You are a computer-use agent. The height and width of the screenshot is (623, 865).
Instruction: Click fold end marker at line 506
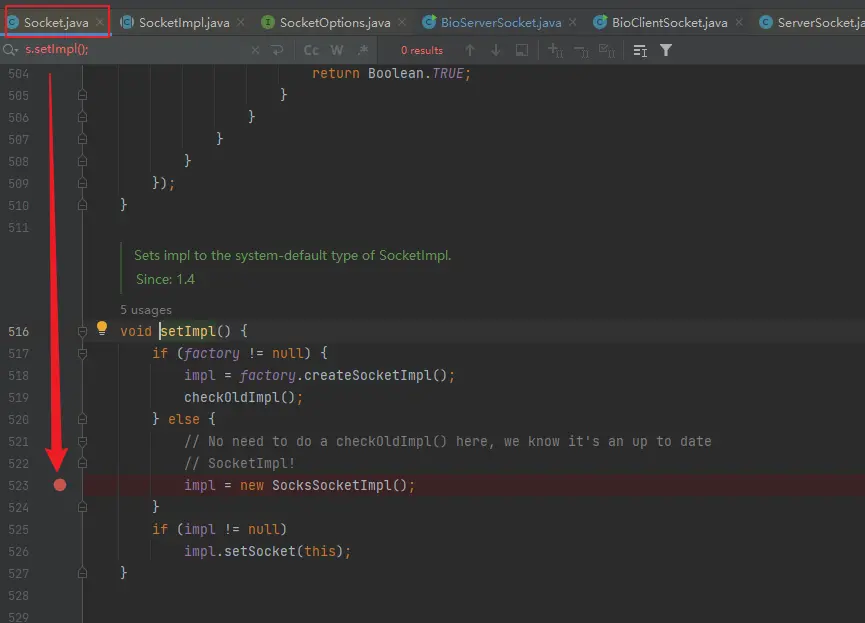82,117
